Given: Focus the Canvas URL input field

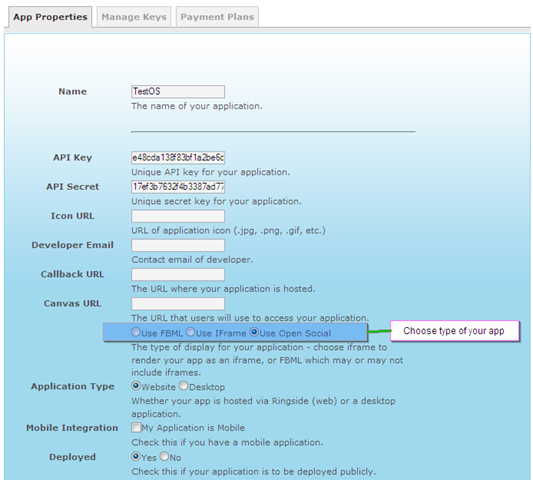Looking at the screenshot, I should 178,304.
